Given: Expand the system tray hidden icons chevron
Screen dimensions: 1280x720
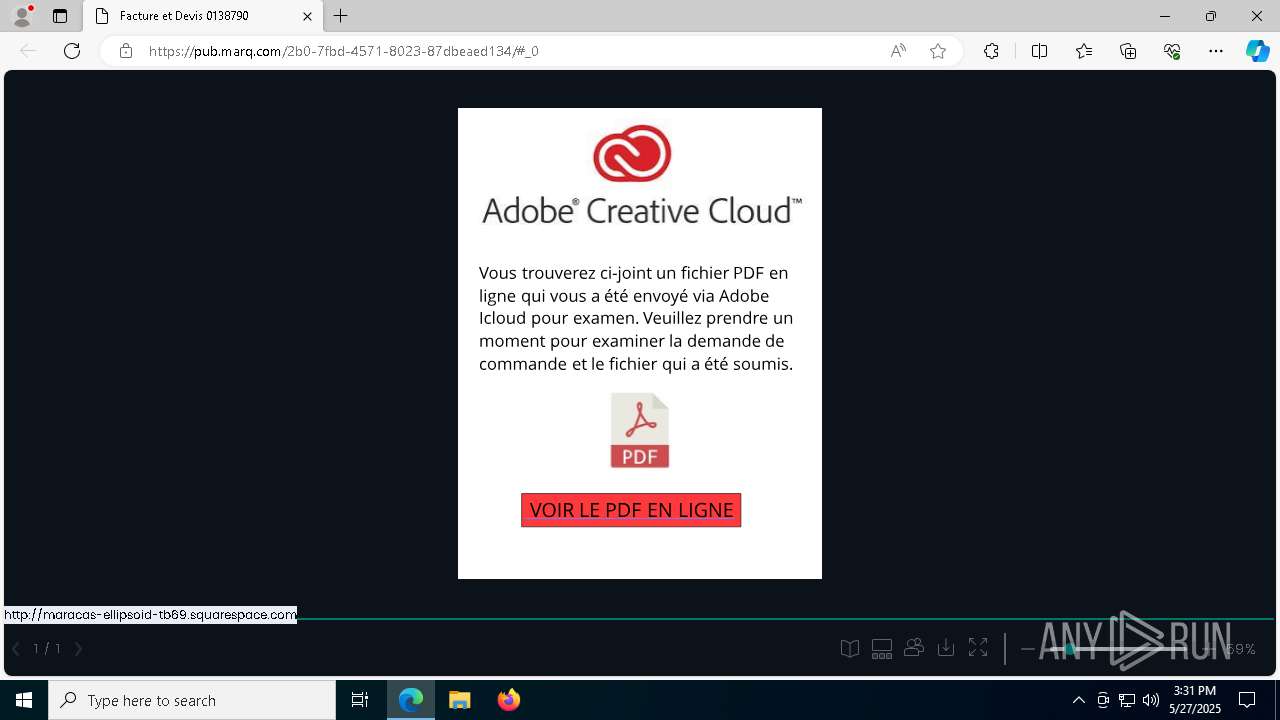Looking at the screenshot, I should [1078, 700].
